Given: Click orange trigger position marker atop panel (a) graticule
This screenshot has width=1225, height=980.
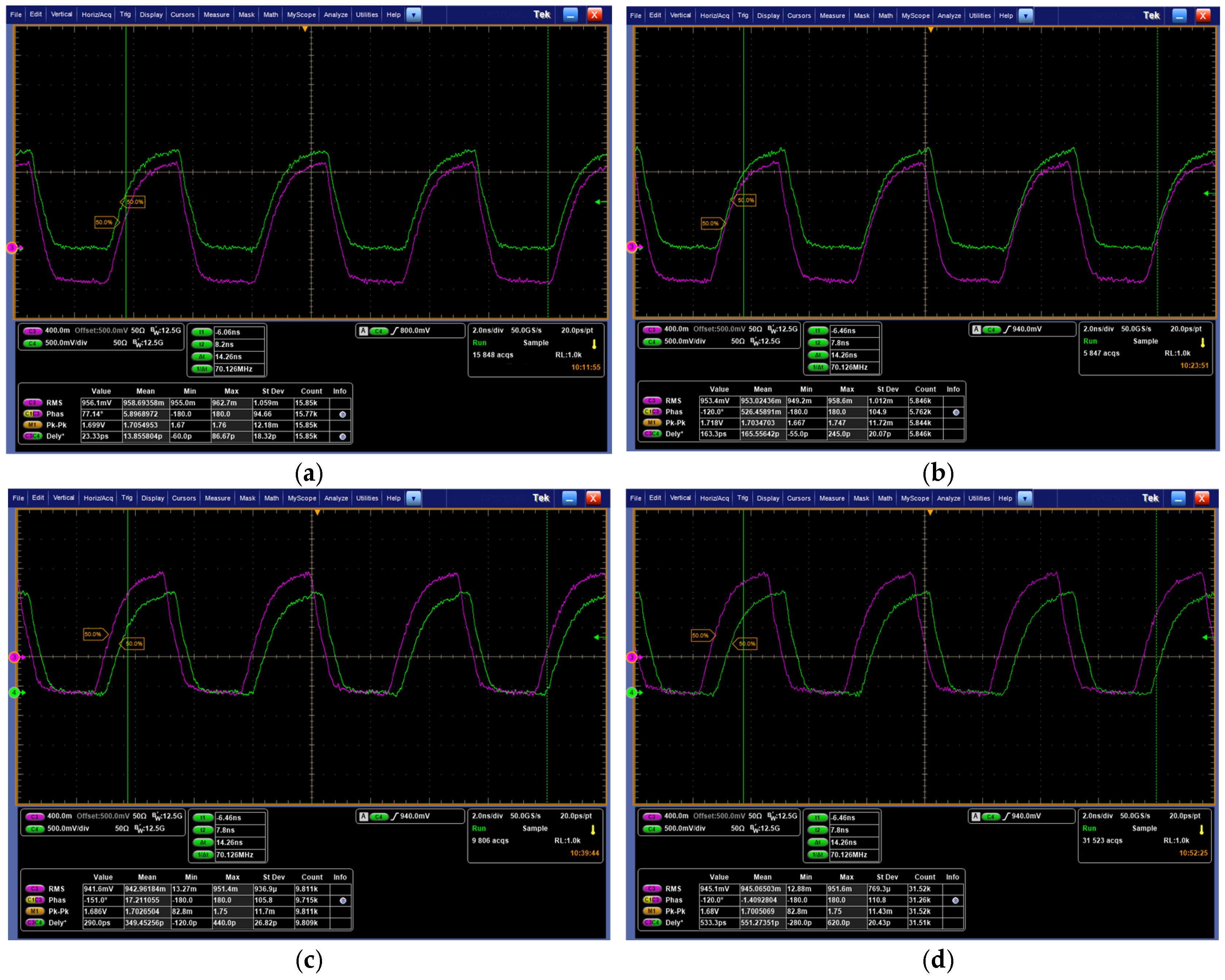Looking at the screenshot, I should 305,29.
